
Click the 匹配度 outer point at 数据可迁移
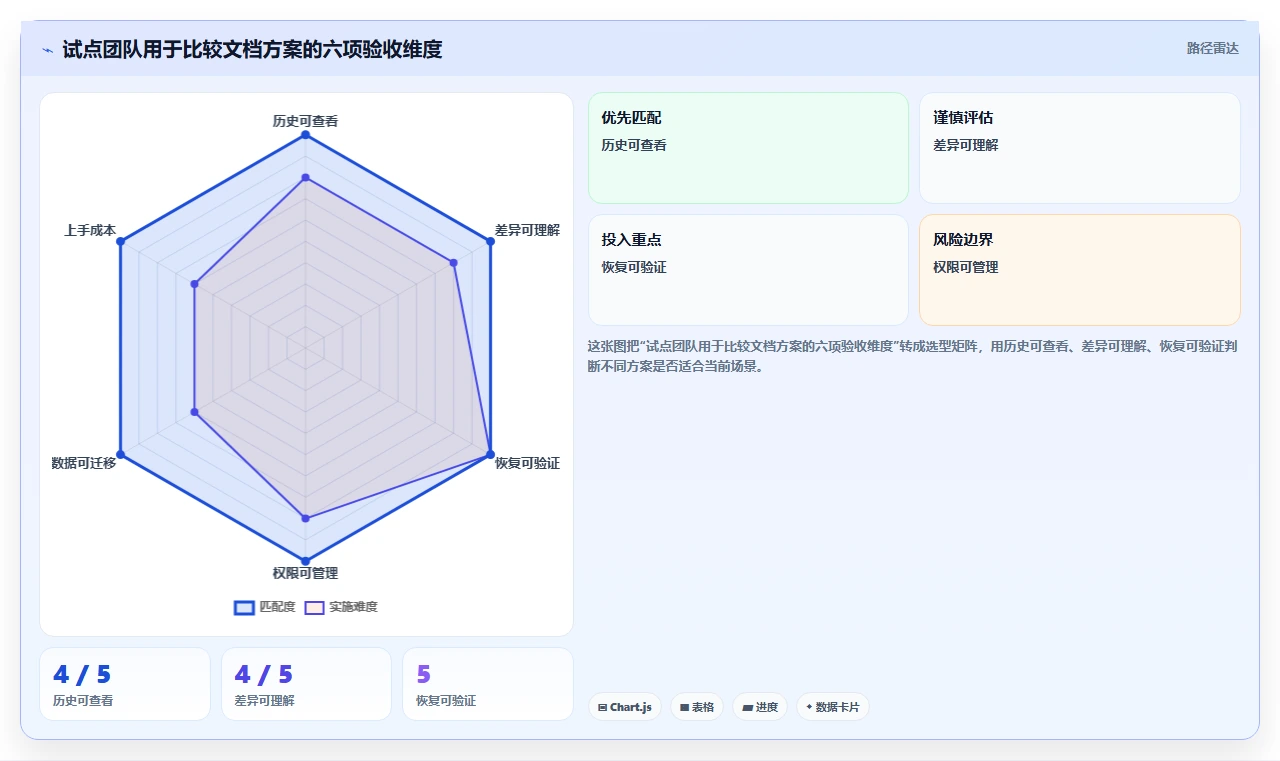click(x=121, y=454)
